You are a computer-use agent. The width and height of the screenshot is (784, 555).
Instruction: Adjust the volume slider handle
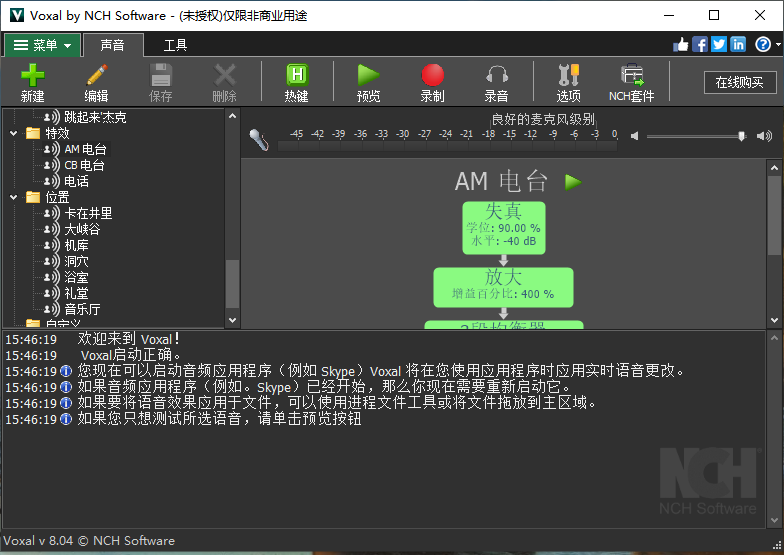tap(741, 136)
